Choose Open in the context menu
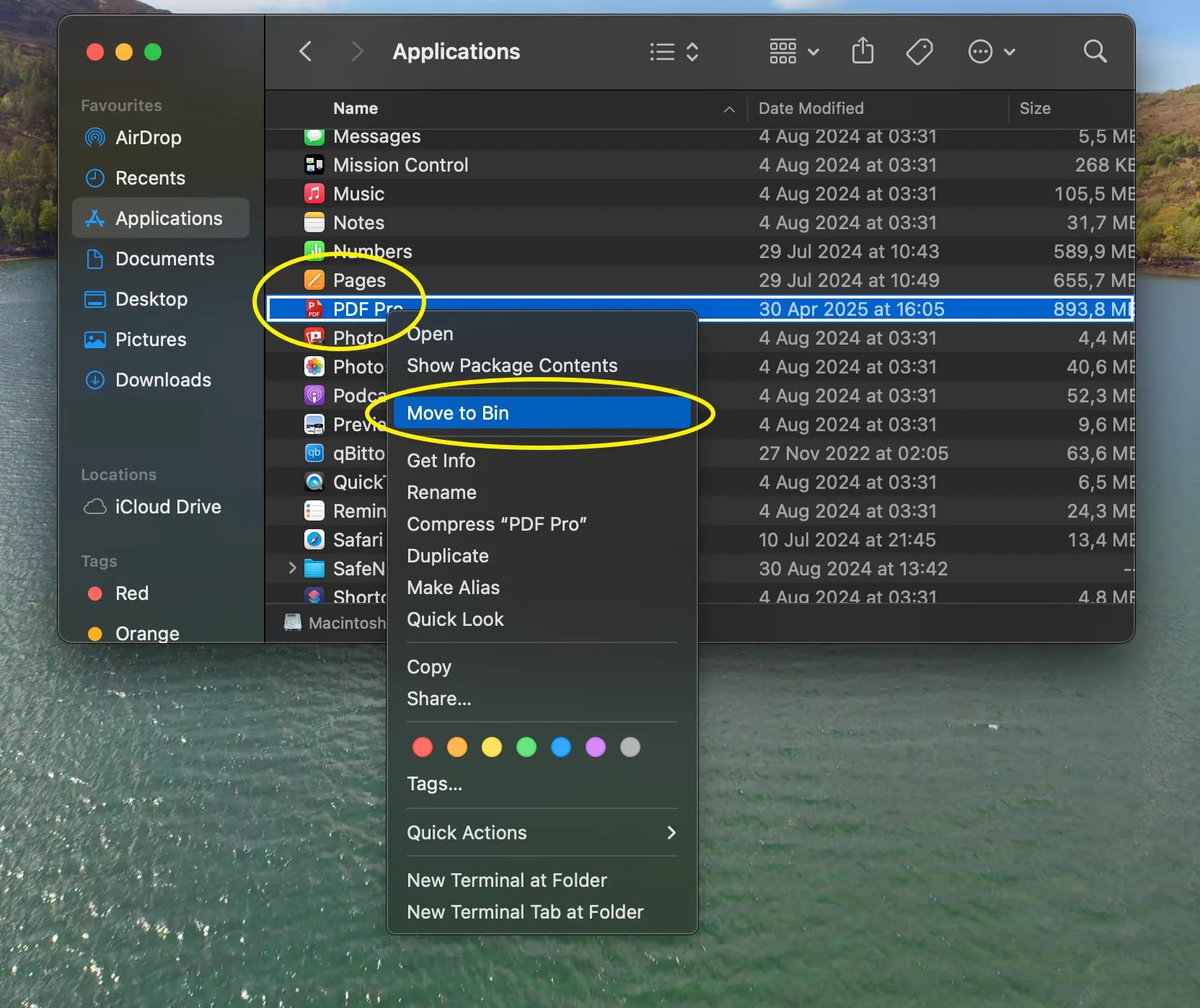Image resolution: width=1200 pixels, height=1008 pixels. [x=542, y=334]
